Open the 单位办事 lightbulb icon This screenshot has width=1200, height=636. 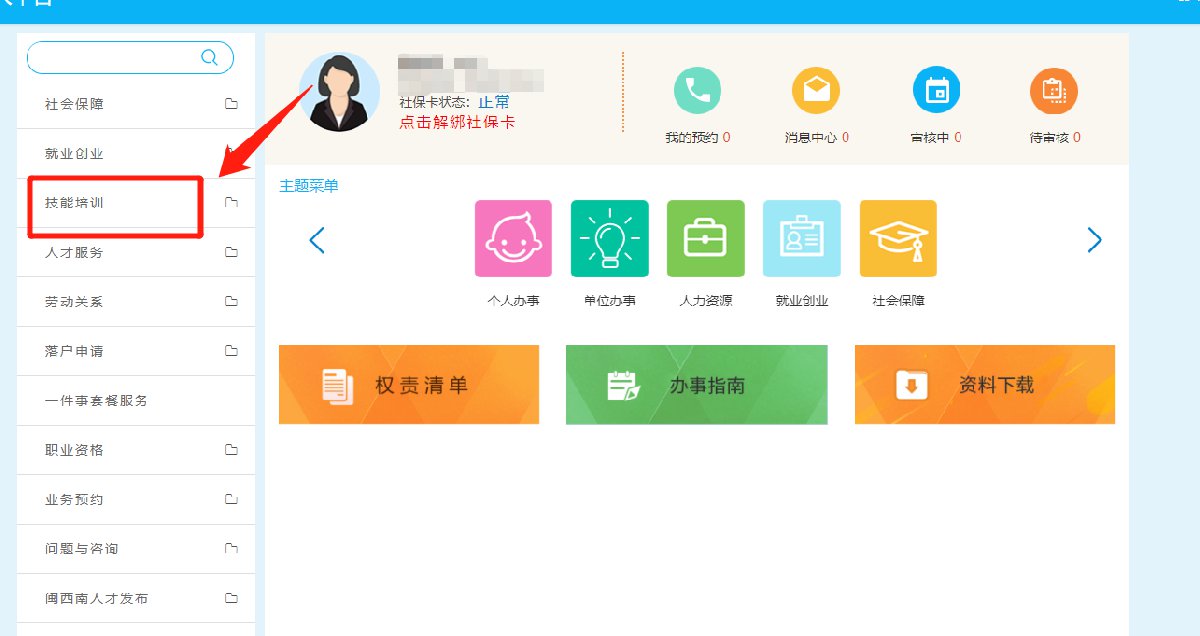[609, 238]
